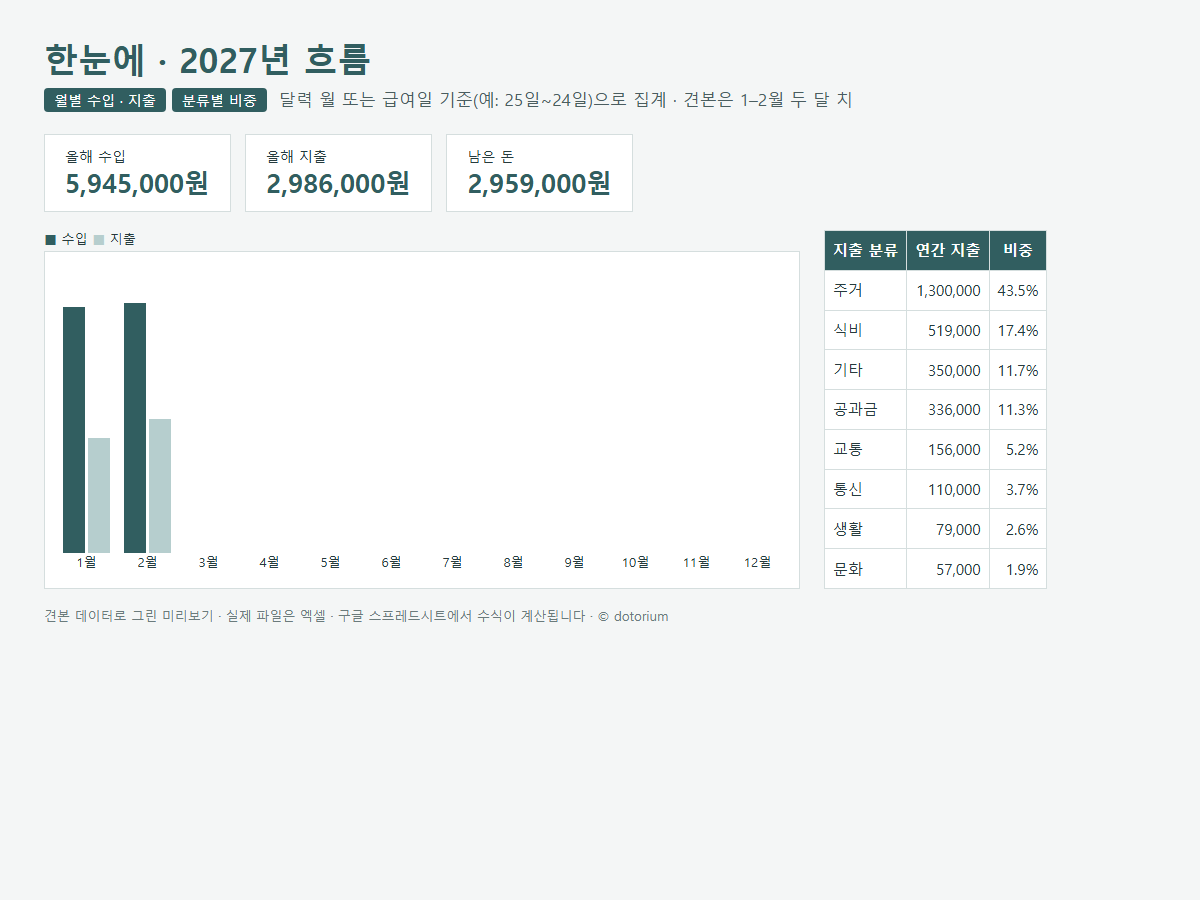Viewport: 1200px width, 900px height.
Task: Select the '교통' category cell
Action: 866,449
